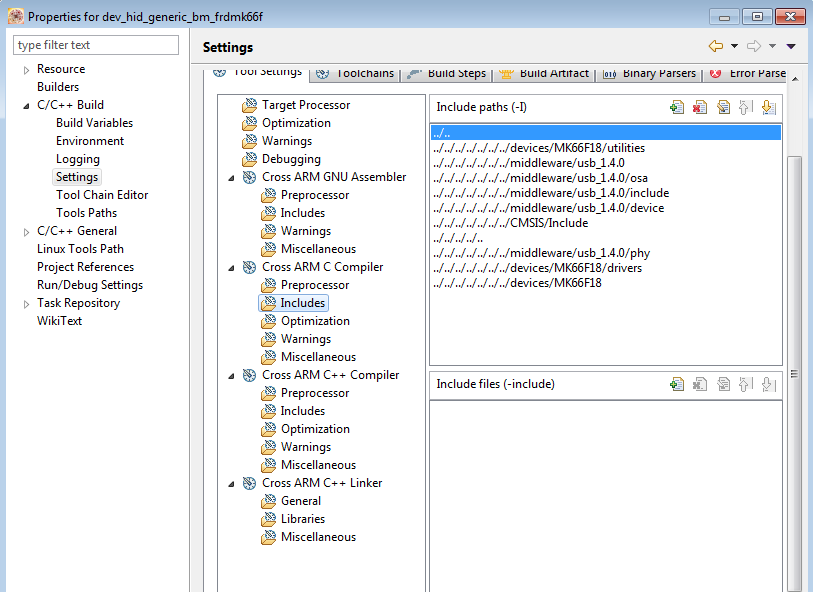Open Environment page
This screenshot has height=592, width=813.
90,141
